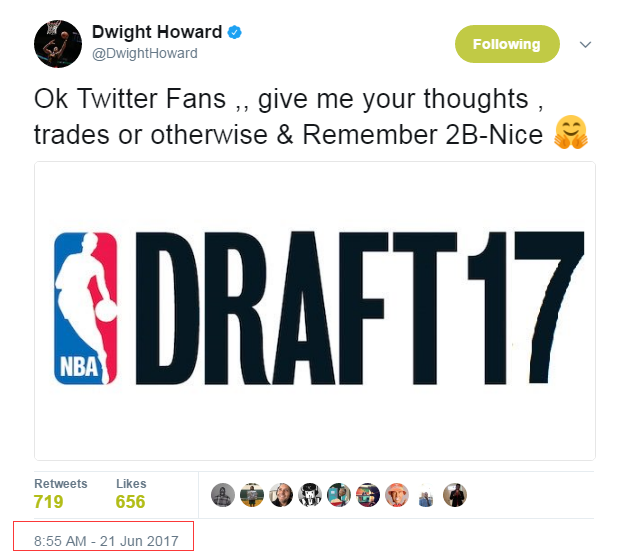
Task: Expand the tweet options chevron menu
Action: point(585,44)
